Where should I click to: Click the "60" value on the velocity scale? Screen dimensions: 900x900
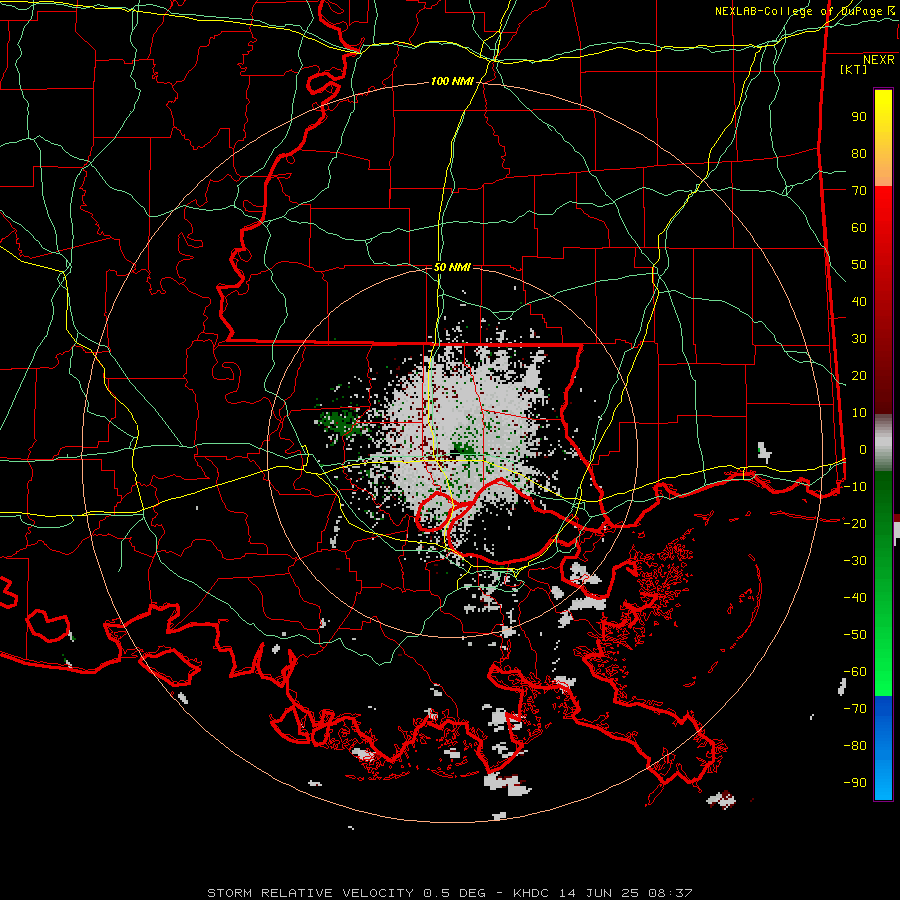click(859, 228)
